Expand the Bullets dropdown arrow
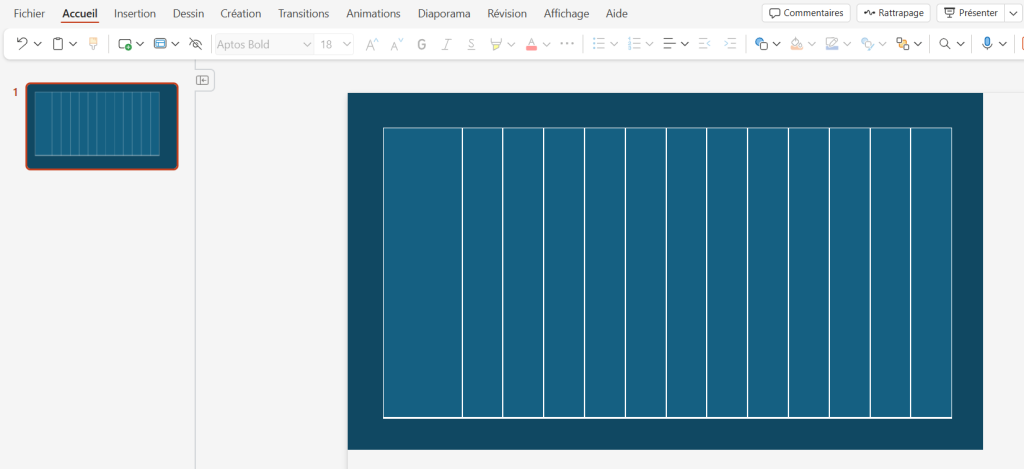The width and height of the screenshot is (1024, 469). (x=614, y=44)
